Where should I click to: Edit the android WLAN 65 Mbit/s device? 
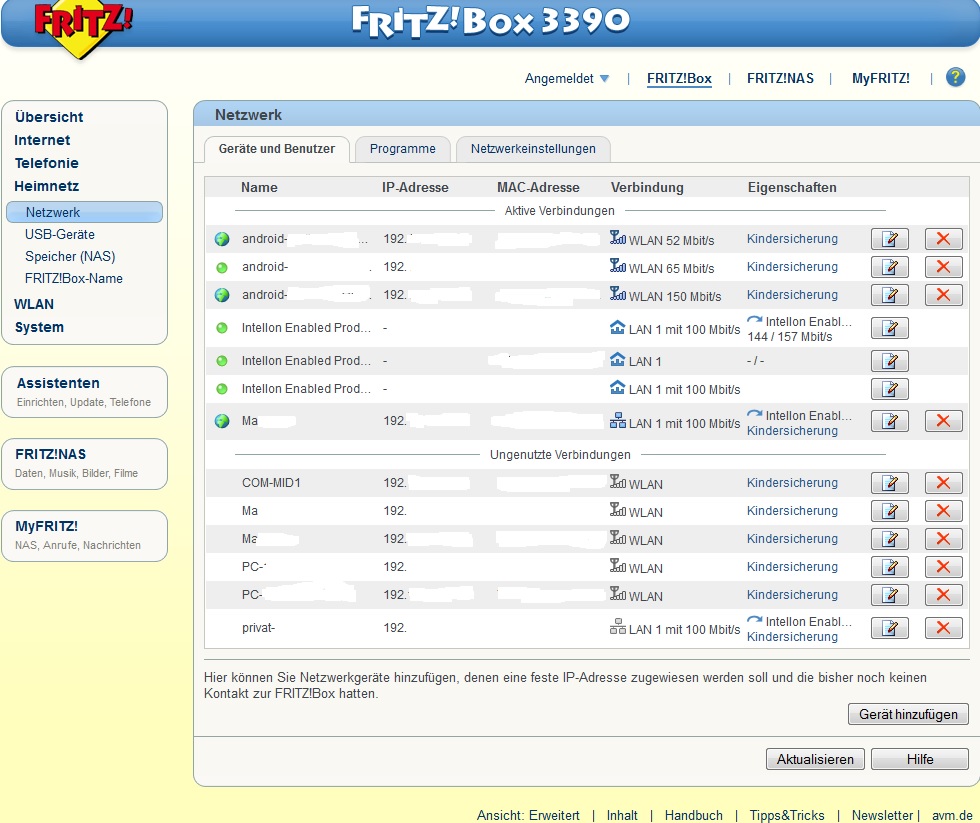[x=889, y=267]
